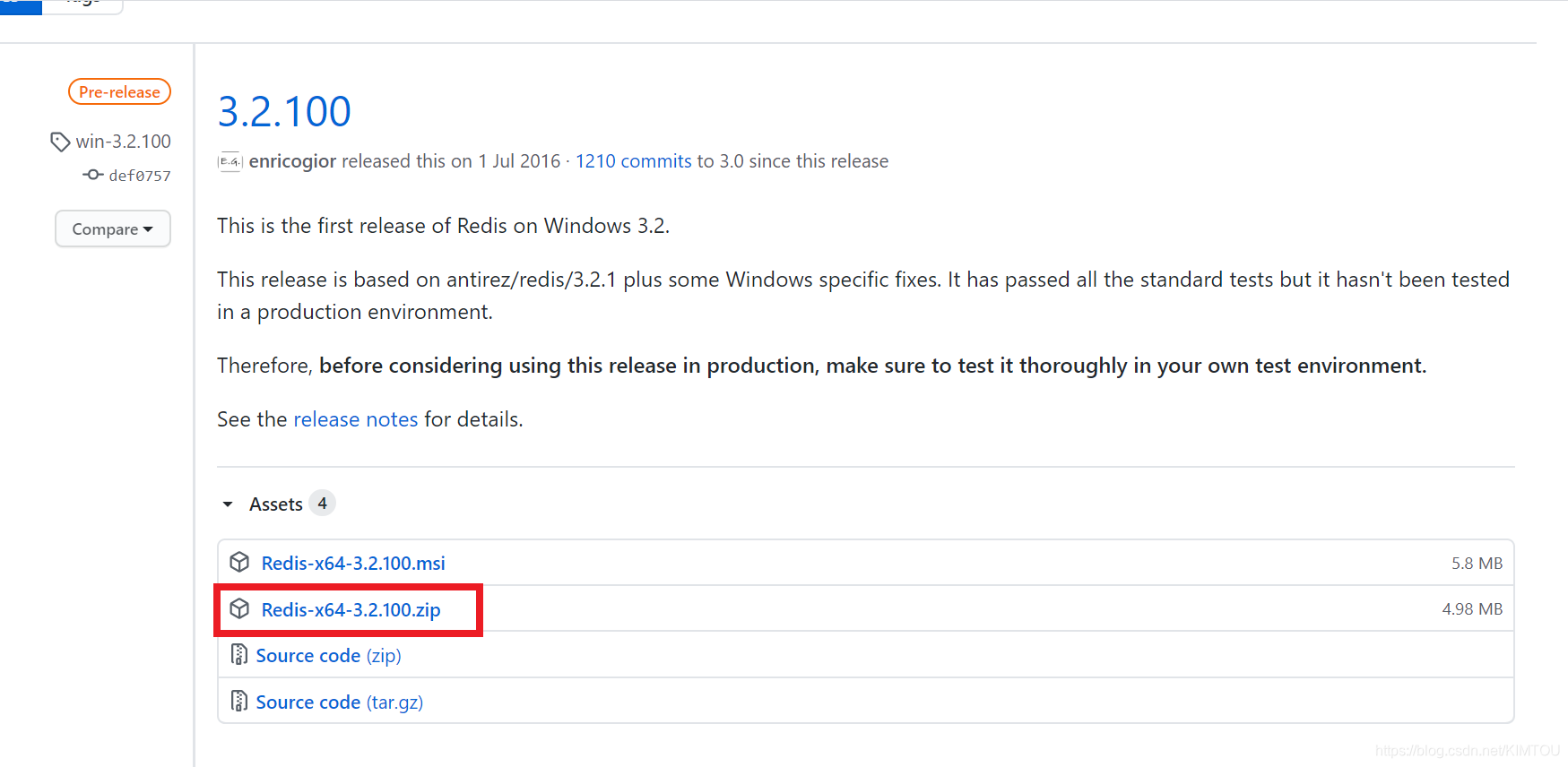Viewport: 1568px width, 767px height.
Task: Download Source code (zip)
Action: pos(329,656)
